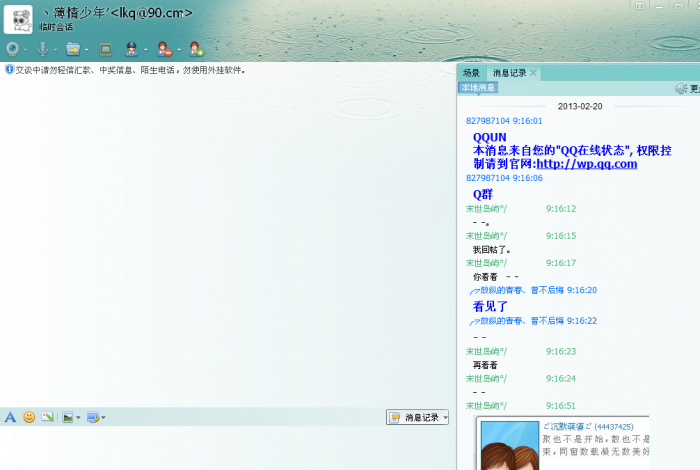Screen dimensions: 700x470
Task: Start a video call with webcam icon
Action: (x=12, y=49)
